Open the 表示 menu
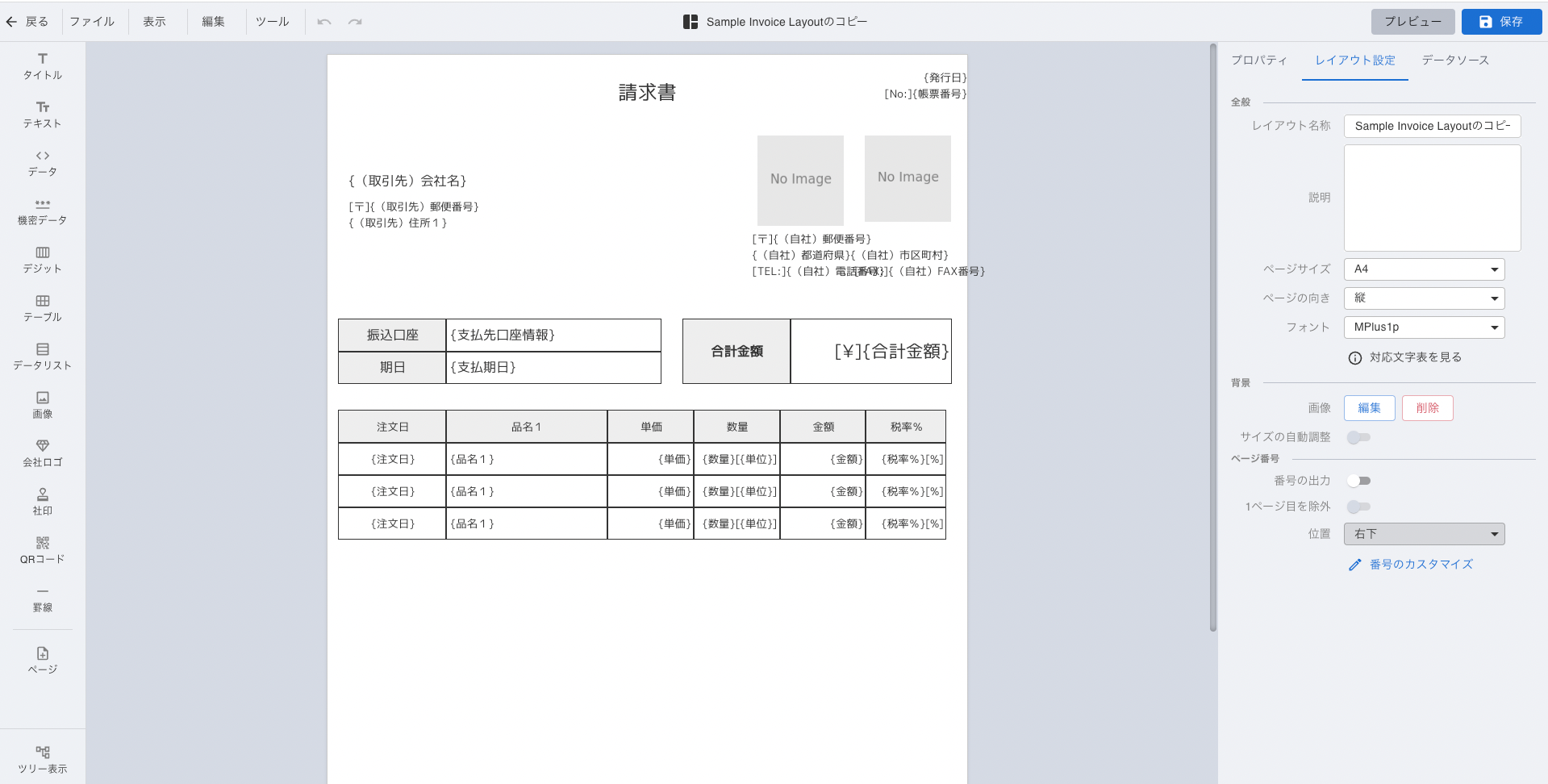Viewport: 1548px width, 784px height. pyautogui.click(x=154, y=22)
